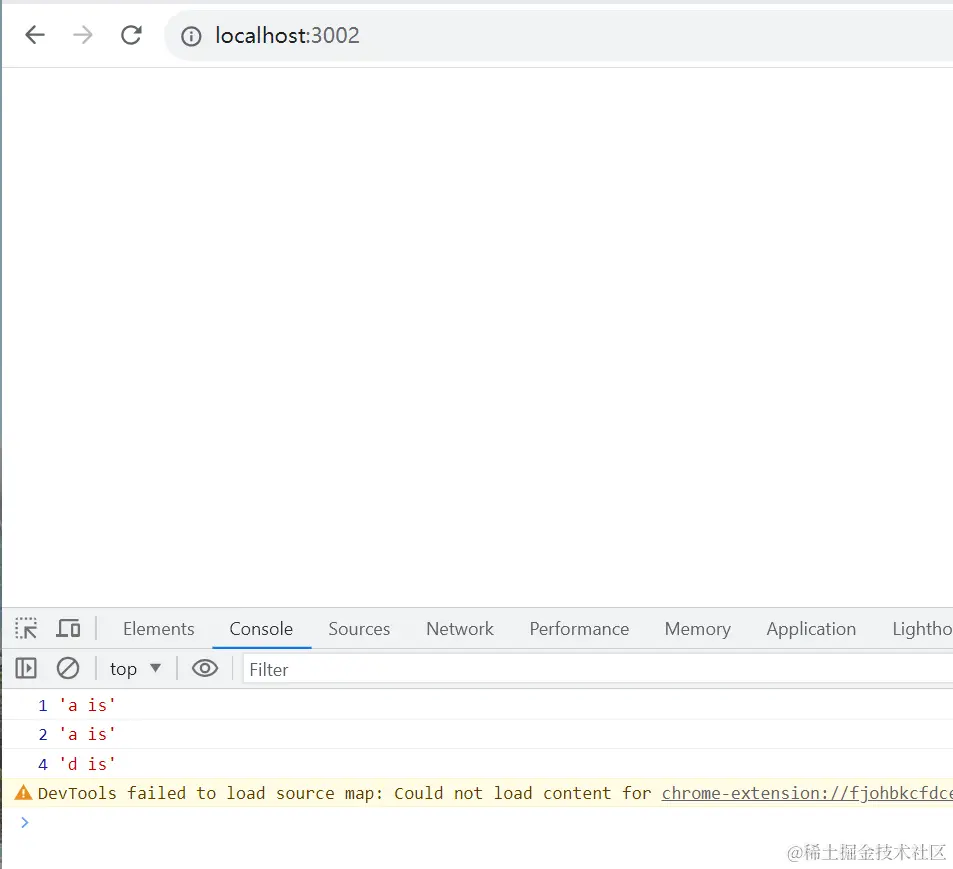953x869 pixels.
Task: Open the chrome-extension:// source map link
Action: 807,794
